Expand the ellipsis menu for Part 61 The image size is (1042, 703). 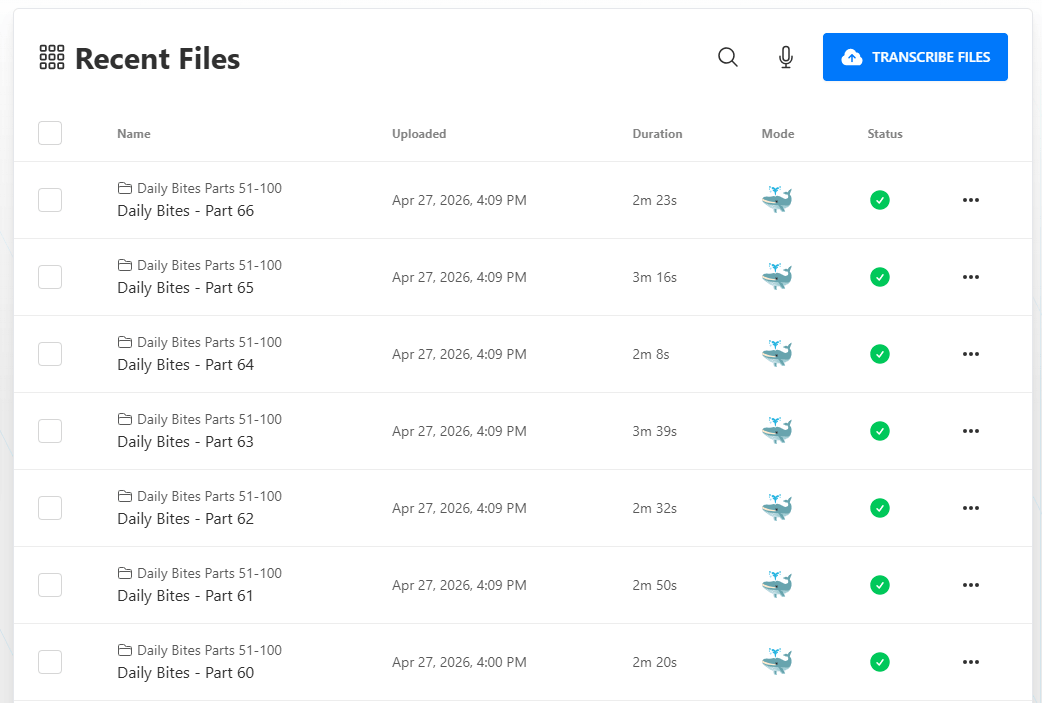point(971,585)
